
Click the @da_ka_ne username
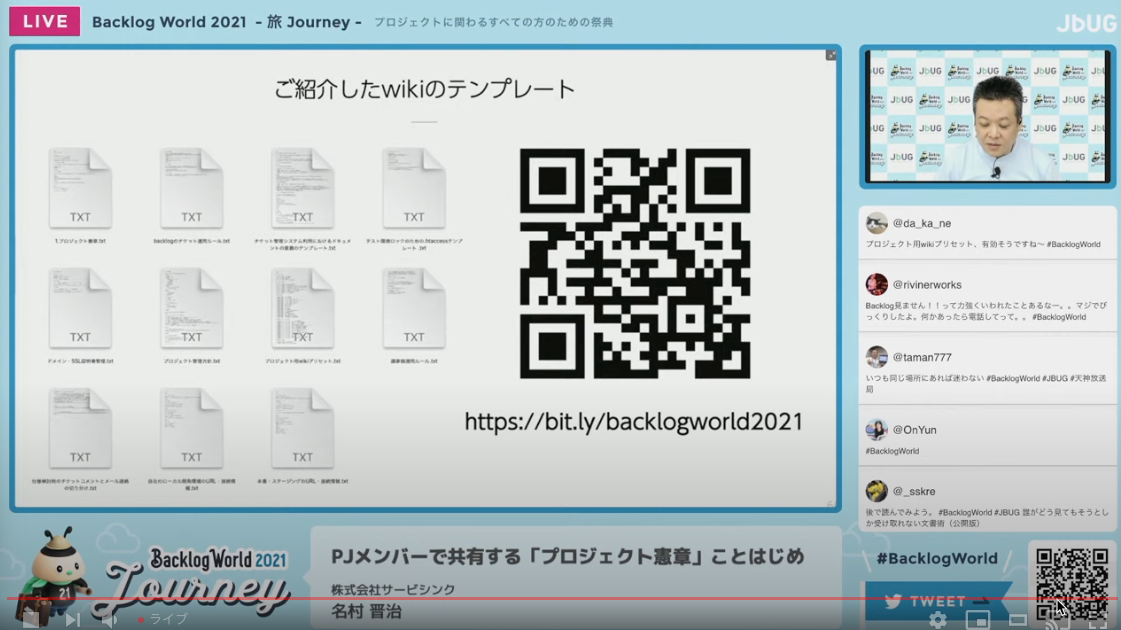click(x=922, y=223)
